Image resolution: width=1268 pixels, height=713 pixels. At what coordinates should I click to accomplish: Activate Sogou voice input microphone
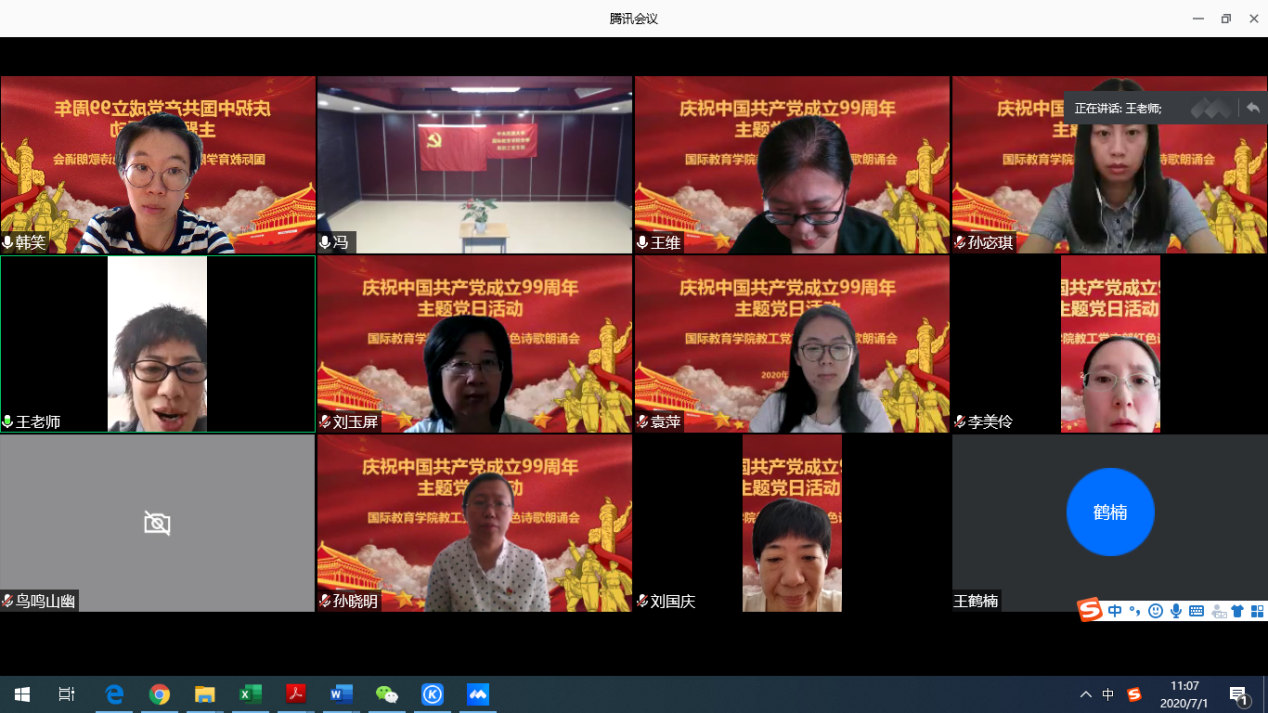point(1176,611)
